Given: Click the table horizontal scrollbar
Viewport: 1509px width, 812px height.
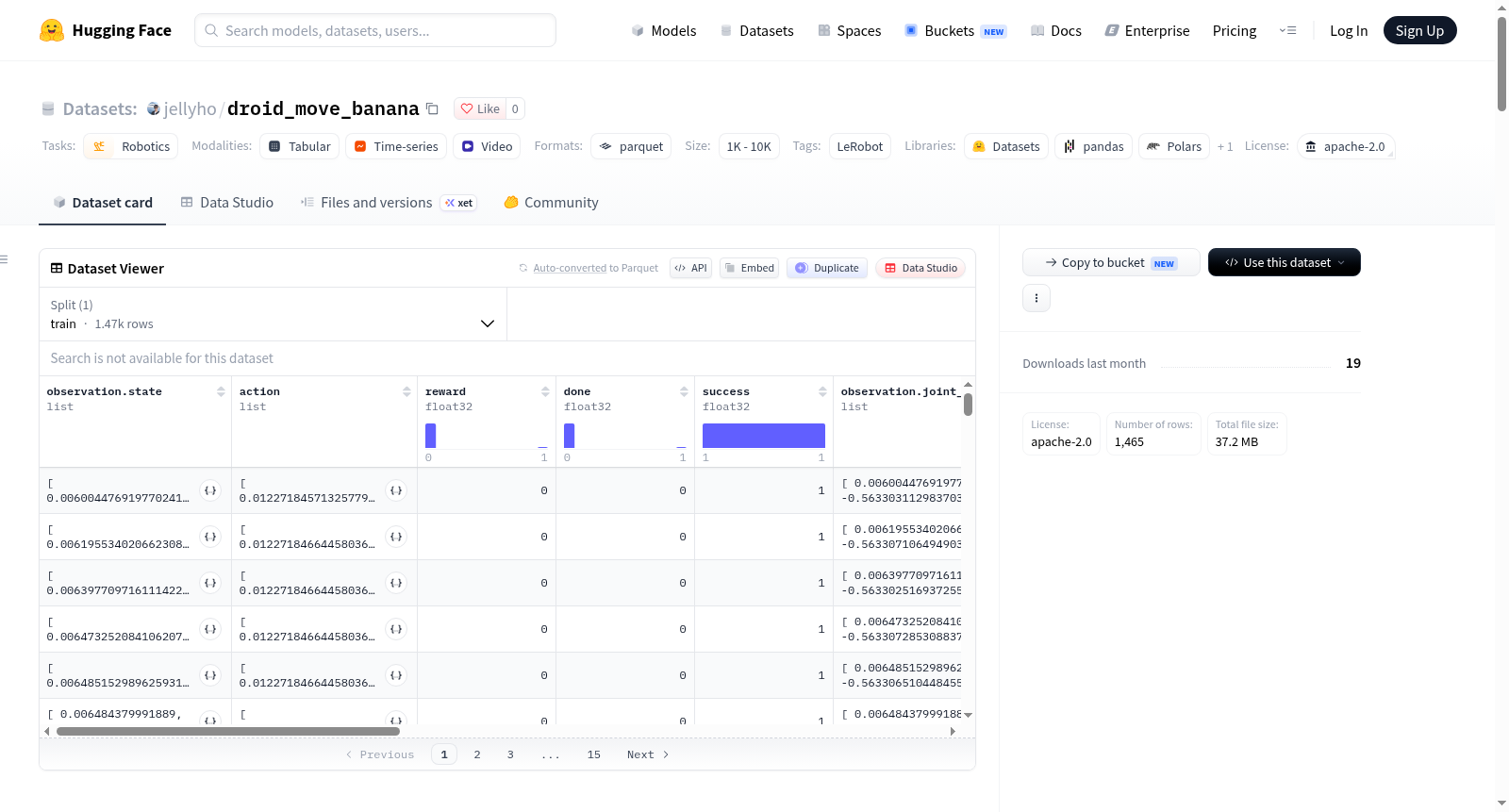Looking at the screenshot, I should tap(228, 731).
